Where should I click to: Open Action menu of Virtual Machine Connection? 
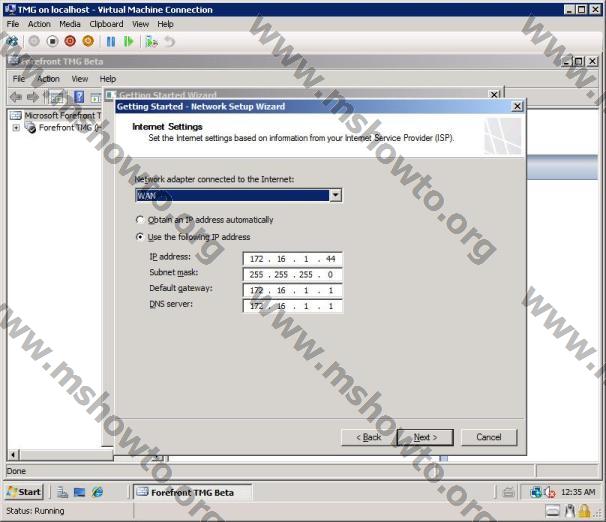pos(39,24)
